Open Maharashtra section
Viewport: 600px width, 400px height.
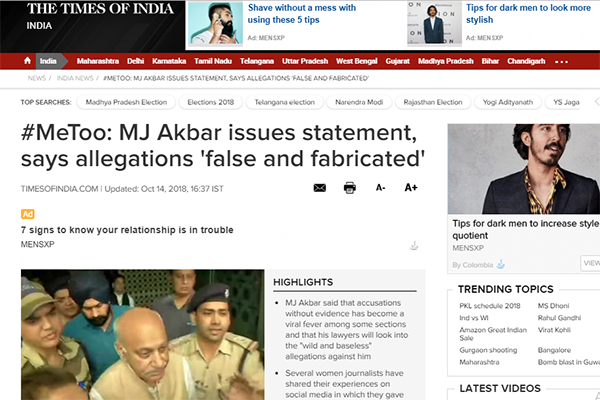pyautogui.click(x=98, y=61)
